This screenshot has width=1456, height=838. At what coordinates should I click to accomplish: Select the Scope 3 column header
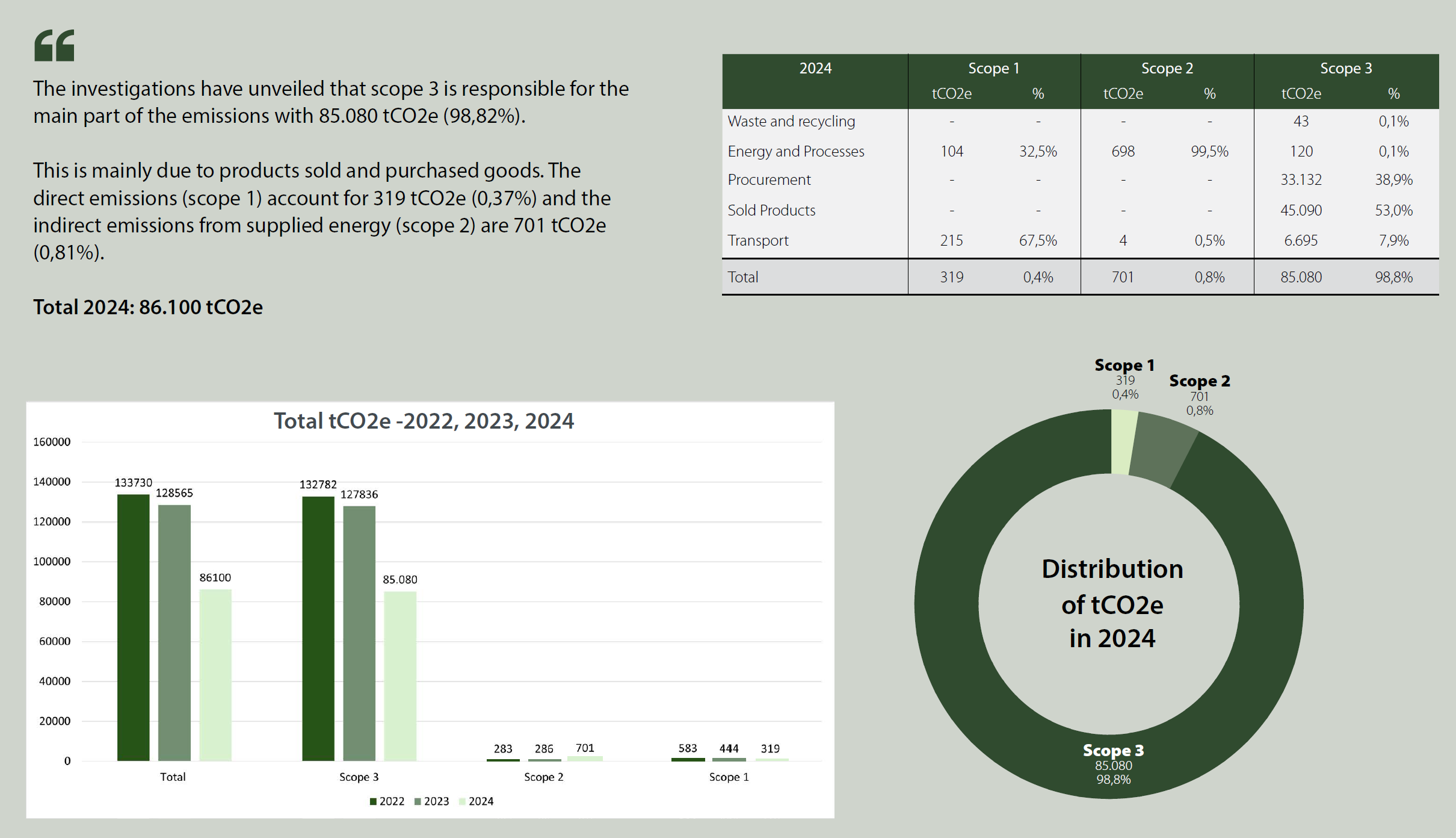(1346, 69)
